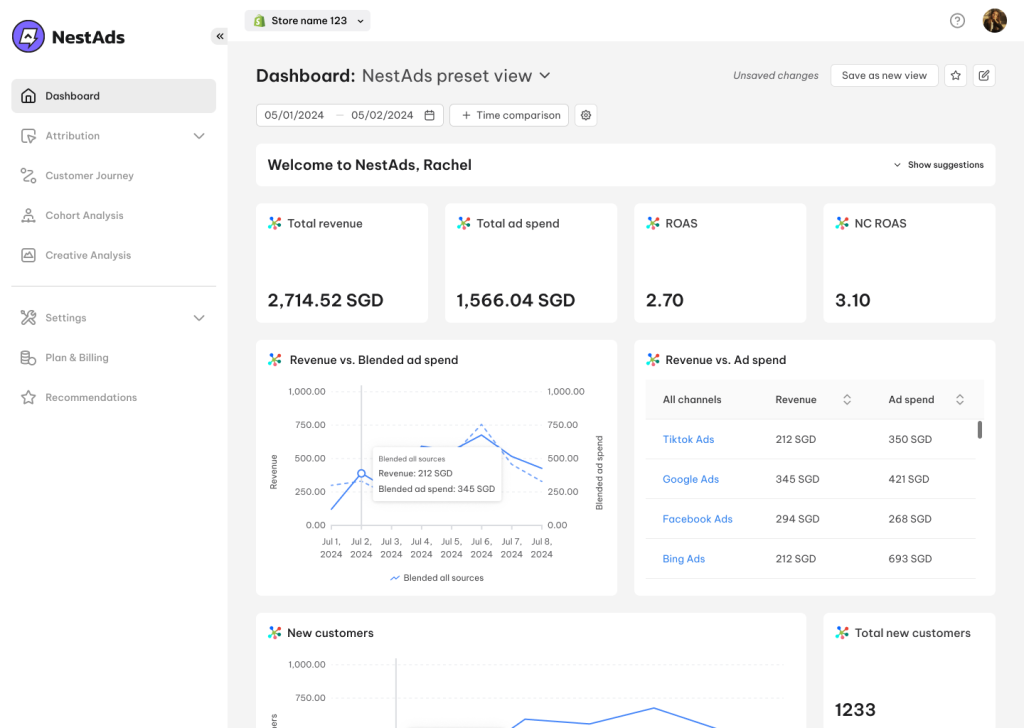Open the Tiktok Ads channel link

pos(688,440)
